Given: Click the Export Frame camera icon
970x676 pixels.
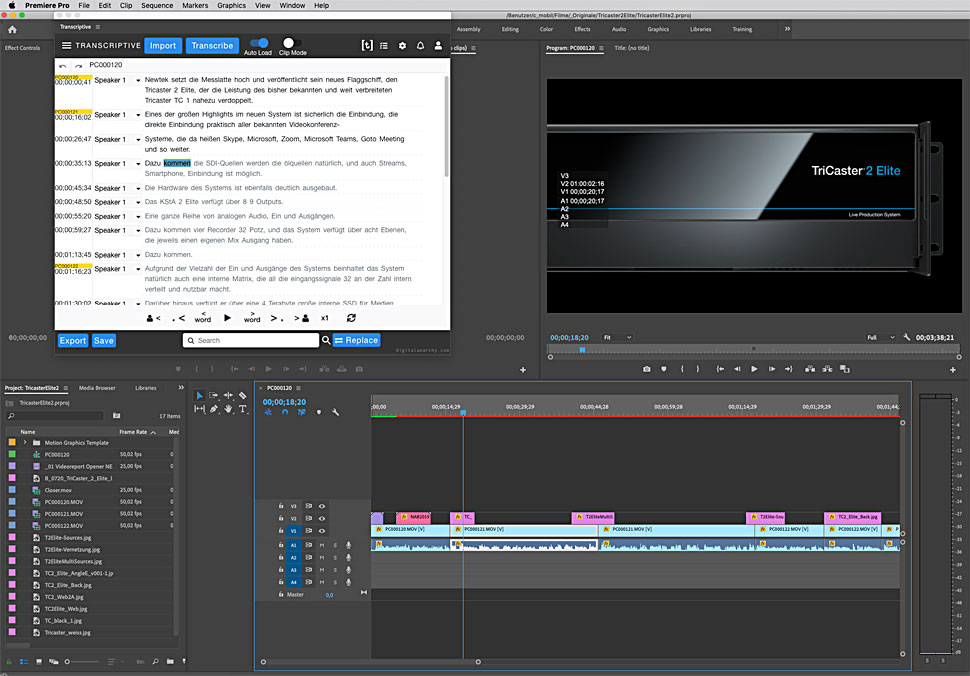Looking at the screenshot, I should click(x=647, y=369).
